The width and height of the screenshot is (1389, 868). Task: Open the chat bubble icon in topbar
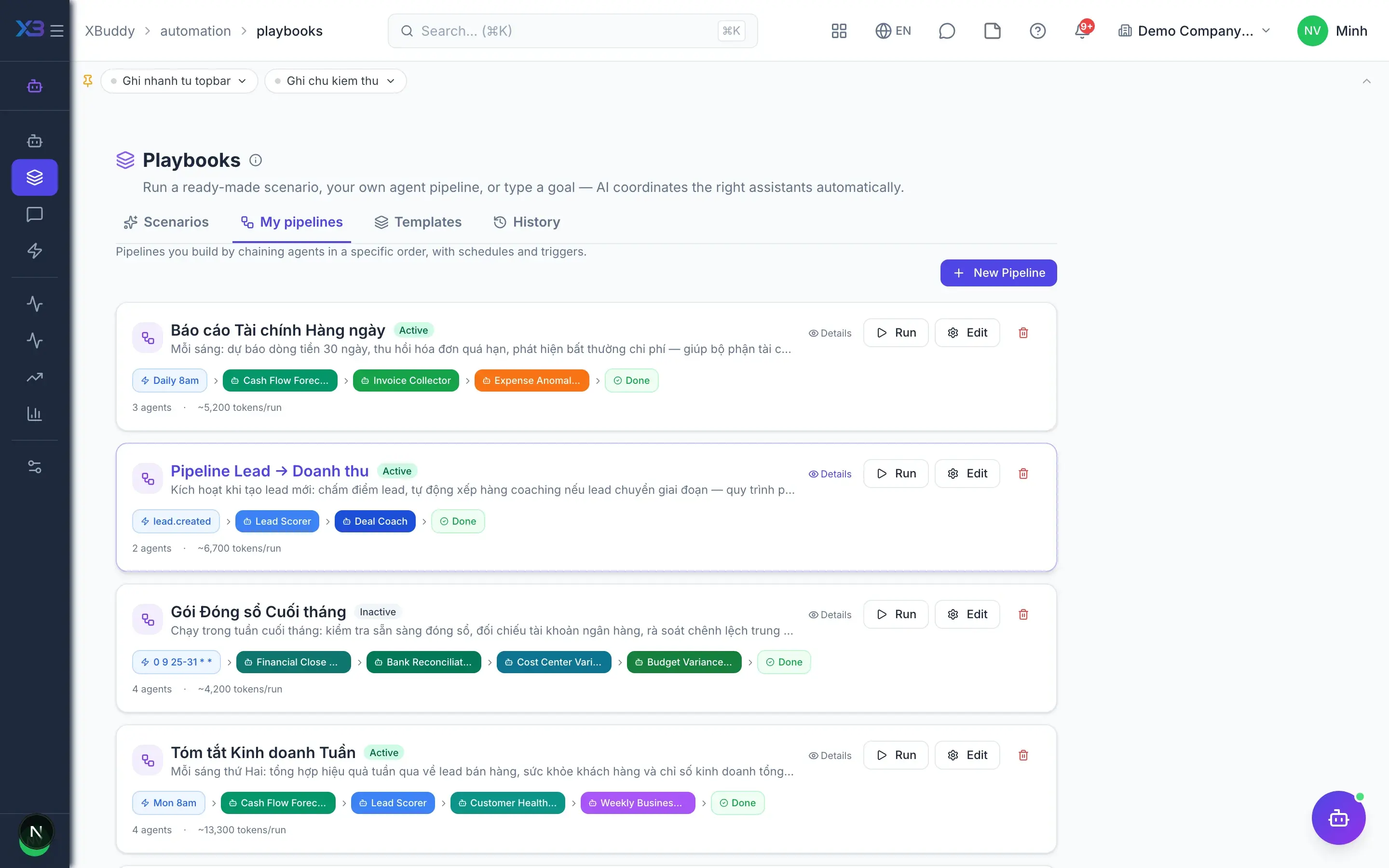(946, 31)
